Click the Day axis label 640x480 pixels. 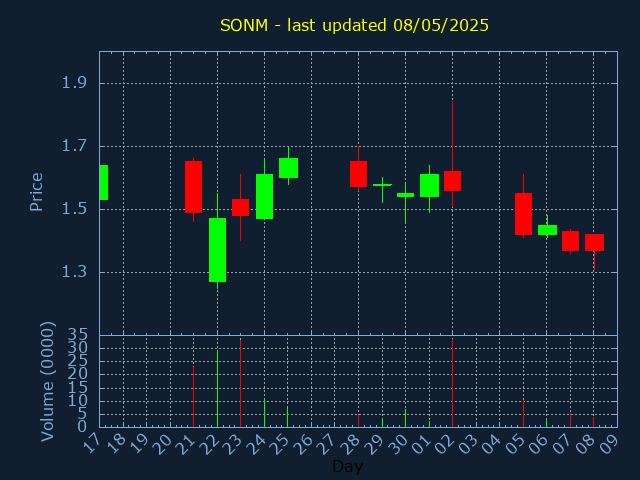(347, 466)
